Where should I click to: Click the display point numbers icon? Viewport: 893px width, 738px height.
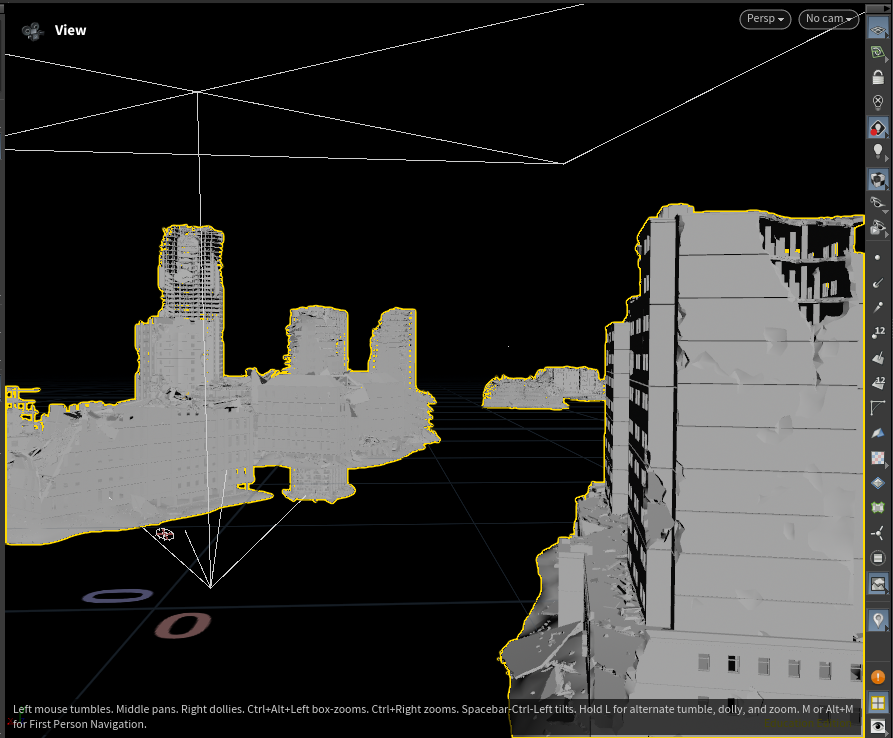tap(878, 333)
